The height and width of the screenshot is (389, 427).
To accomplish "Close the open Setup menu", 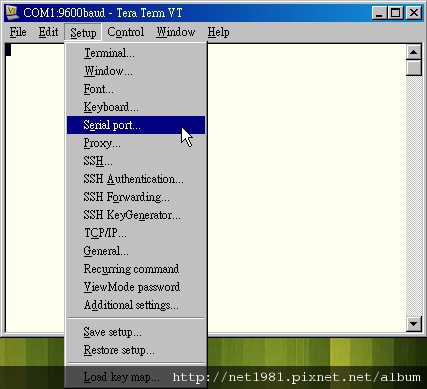I will [x=83, y=33].
